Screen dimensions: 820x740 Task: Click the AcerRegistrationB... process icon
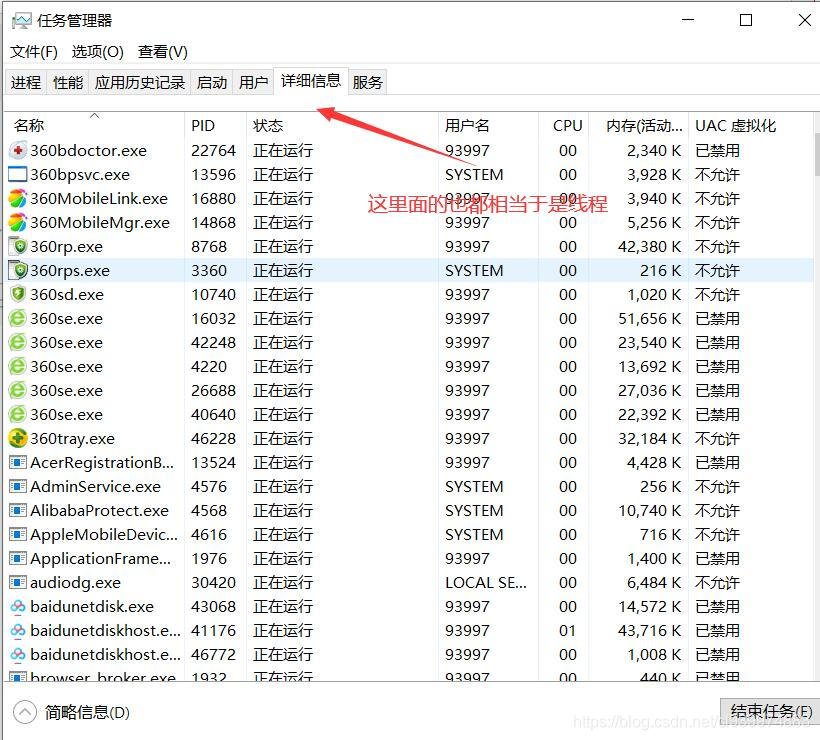pos(18,462)
